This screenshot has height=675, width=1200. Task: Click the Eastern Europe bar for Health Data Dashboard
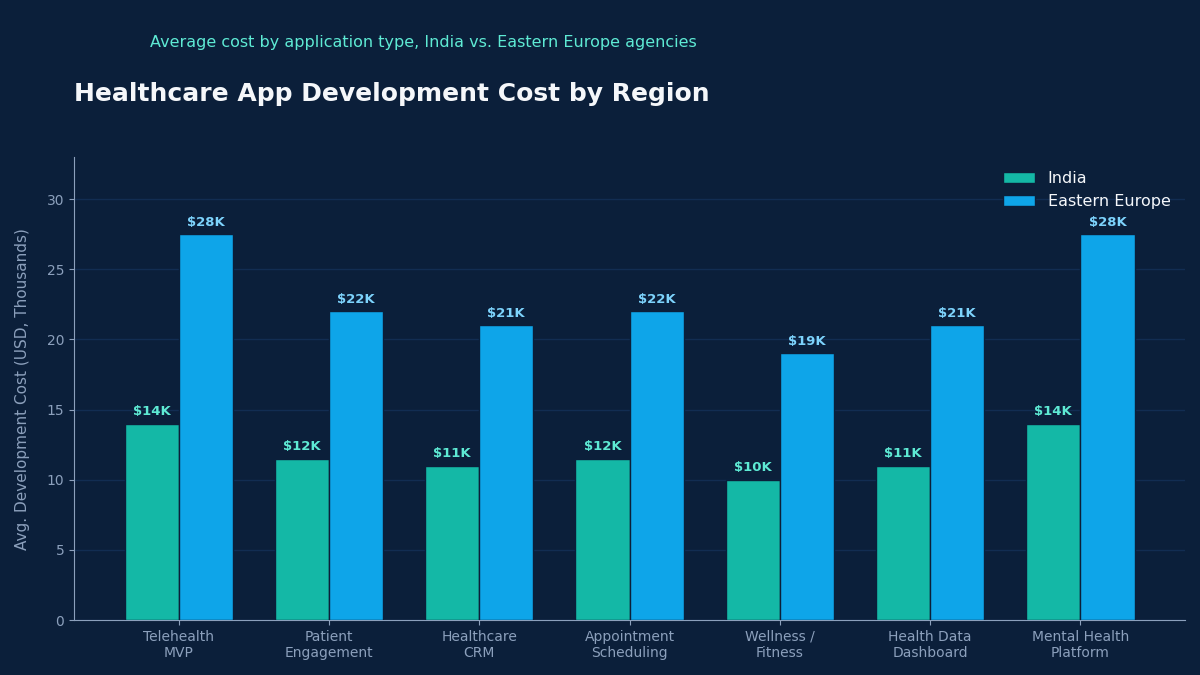[x=957, y=473]
